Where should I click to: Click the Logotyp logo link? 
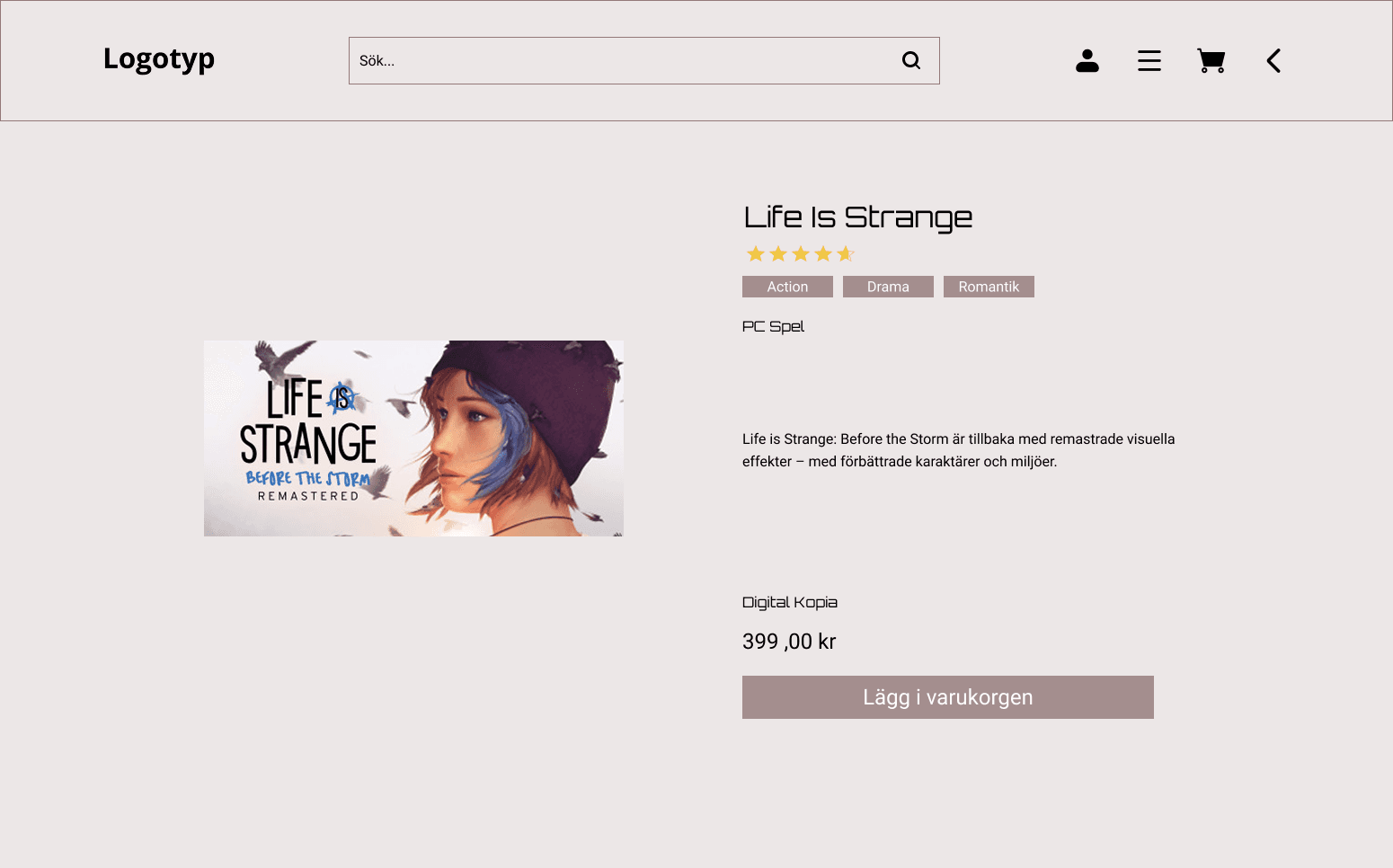[x=159, y=59]
